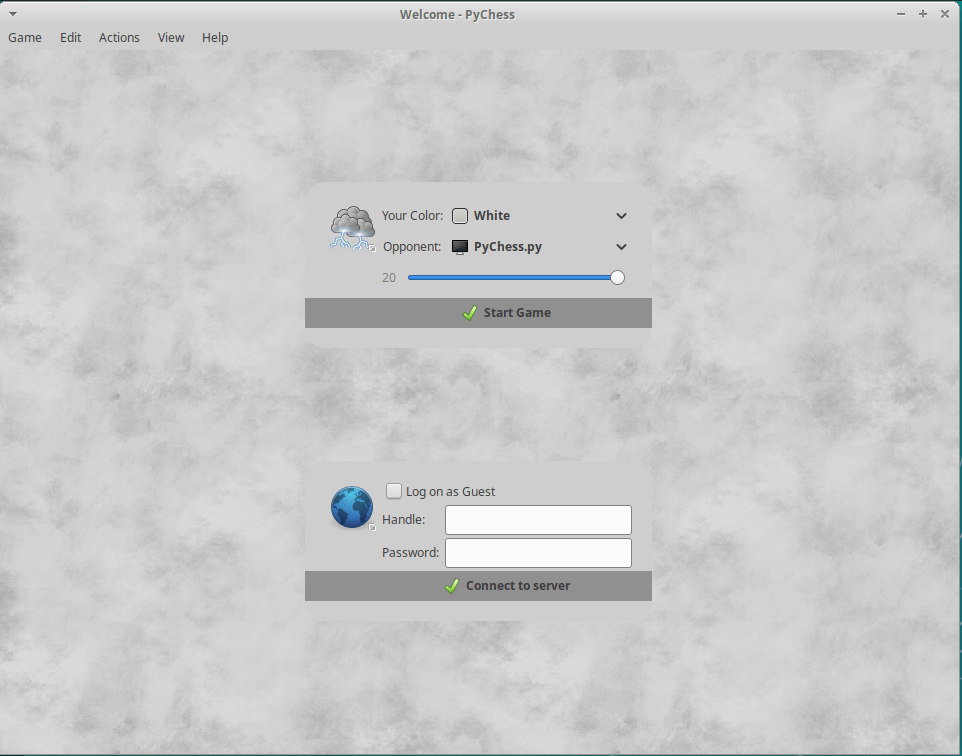
Task: Click the opponent difficulty slider handle
Action: [x=617, y=278]
